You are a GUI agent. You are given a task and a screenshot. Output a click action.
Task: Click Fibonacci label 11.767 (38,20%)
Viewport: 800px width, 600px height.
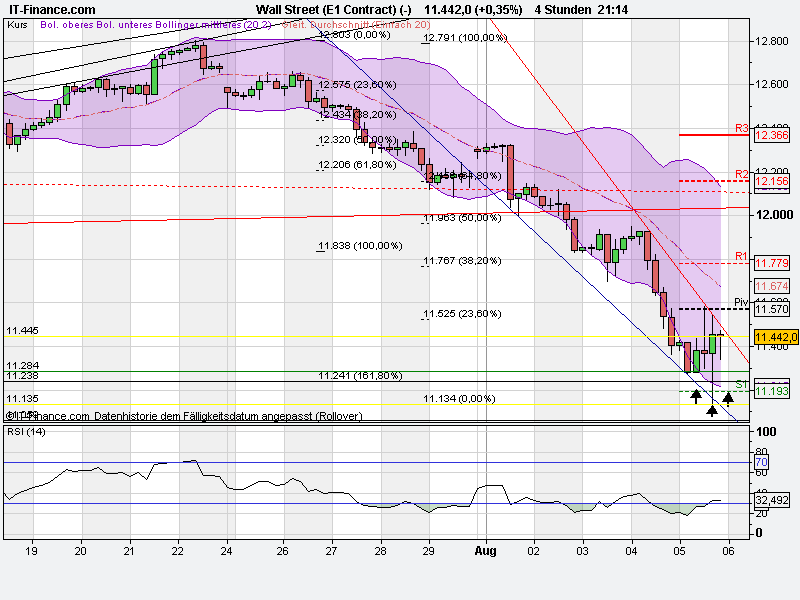pyautogui.click(x=462, y=261)
